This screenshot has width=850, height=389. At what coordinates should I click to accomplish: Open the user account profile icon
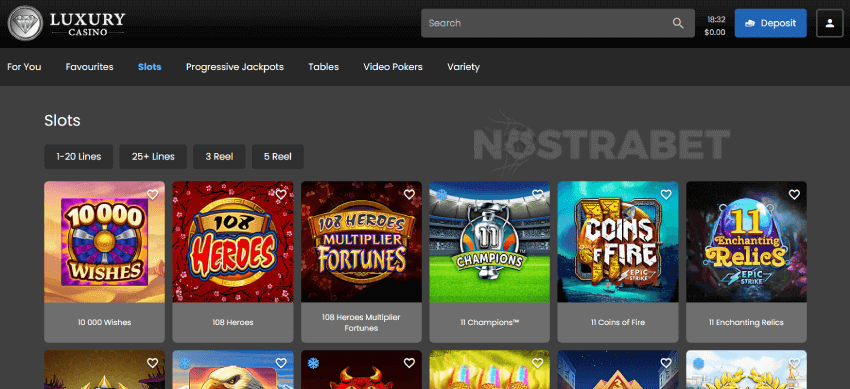pos(829,23)
